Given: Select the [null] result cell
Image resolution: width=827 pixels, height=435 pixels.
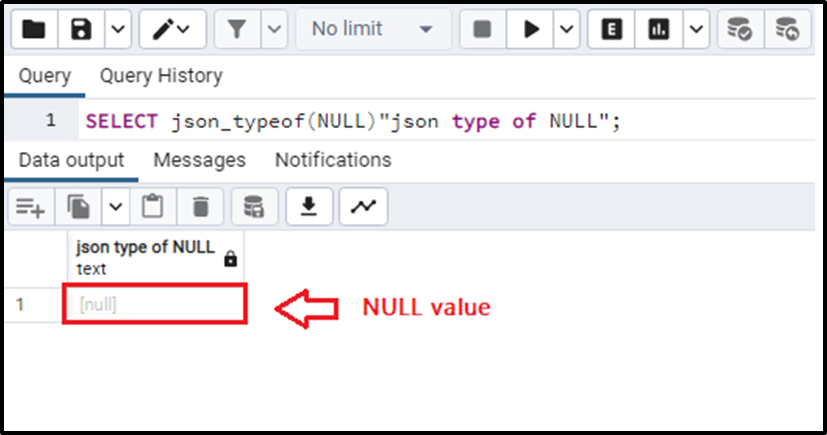Looking at the screenshot, I should [x=155, y=304].
